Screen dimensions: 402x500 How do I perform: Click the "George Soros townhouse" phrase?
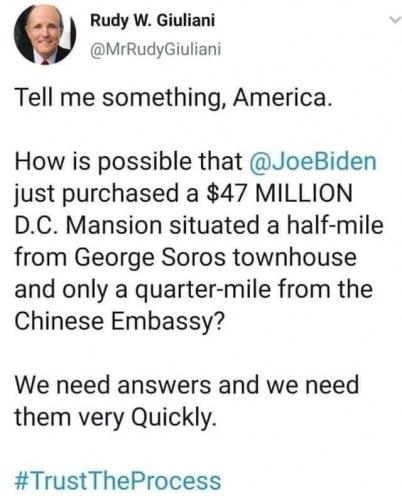pyautogui.click(x=215, y=258)
